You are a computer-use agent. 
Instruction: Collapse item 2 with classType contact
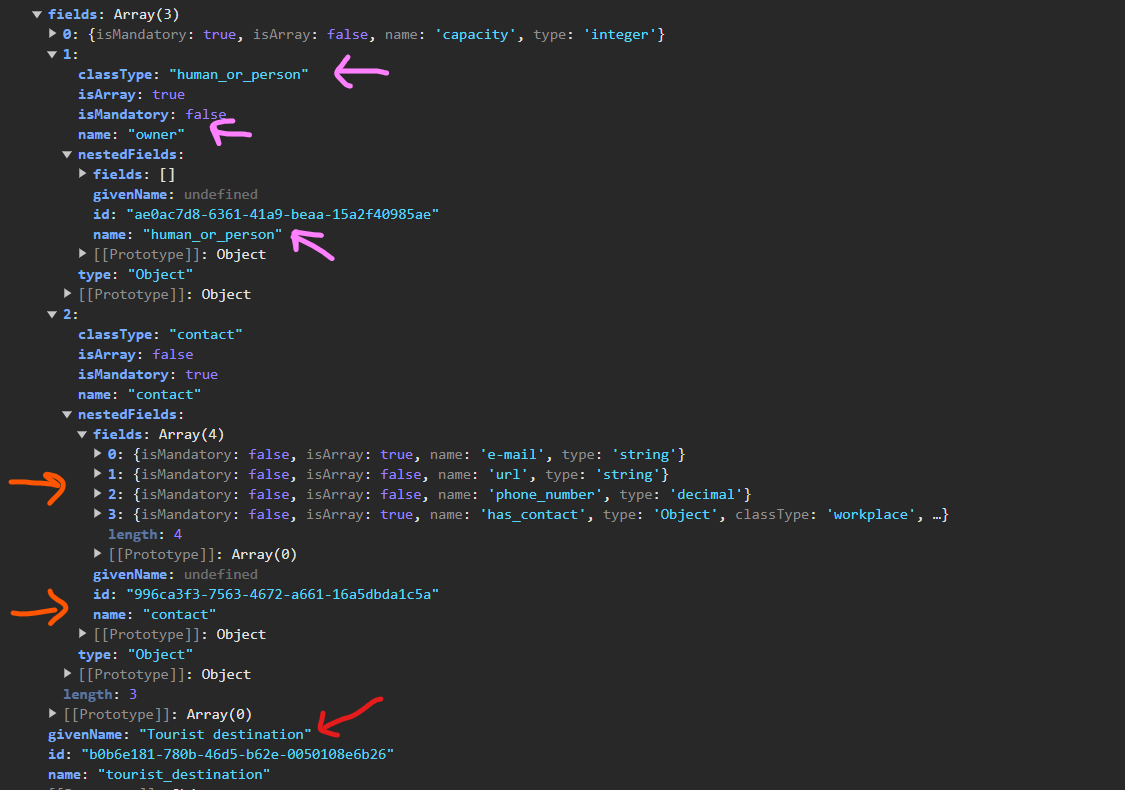click(53, 315)
